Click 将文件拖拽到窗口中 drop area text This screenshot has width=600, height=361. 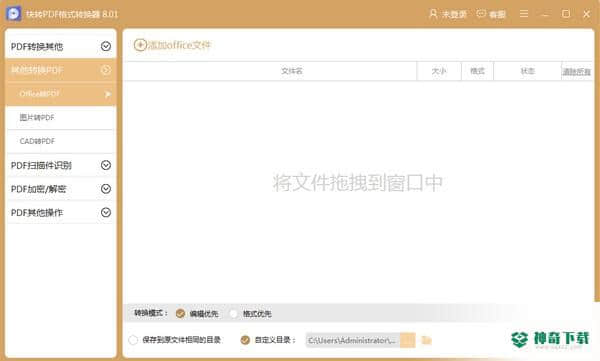358,183
